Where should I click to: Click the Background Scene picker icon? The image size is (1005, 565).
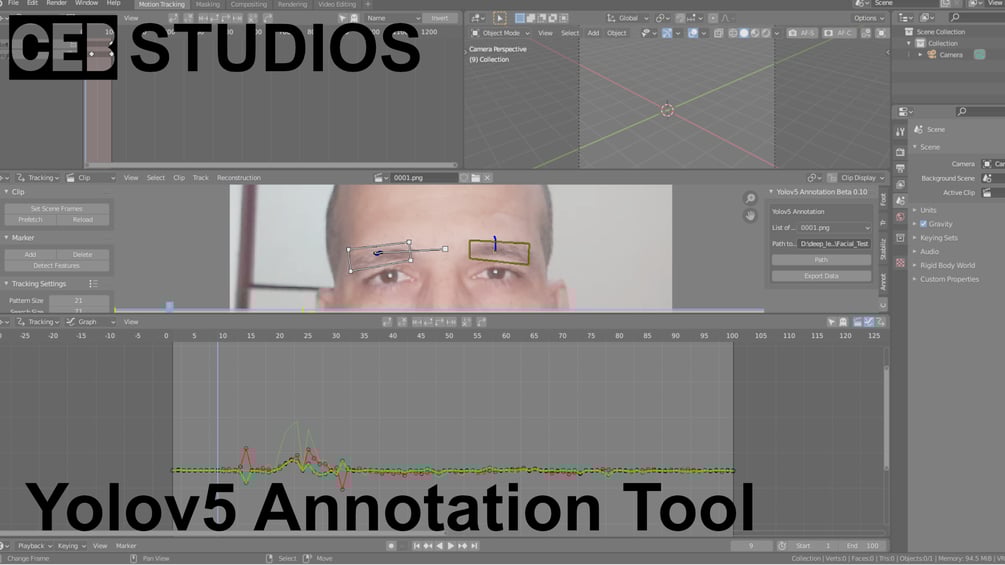pos(987,178)
